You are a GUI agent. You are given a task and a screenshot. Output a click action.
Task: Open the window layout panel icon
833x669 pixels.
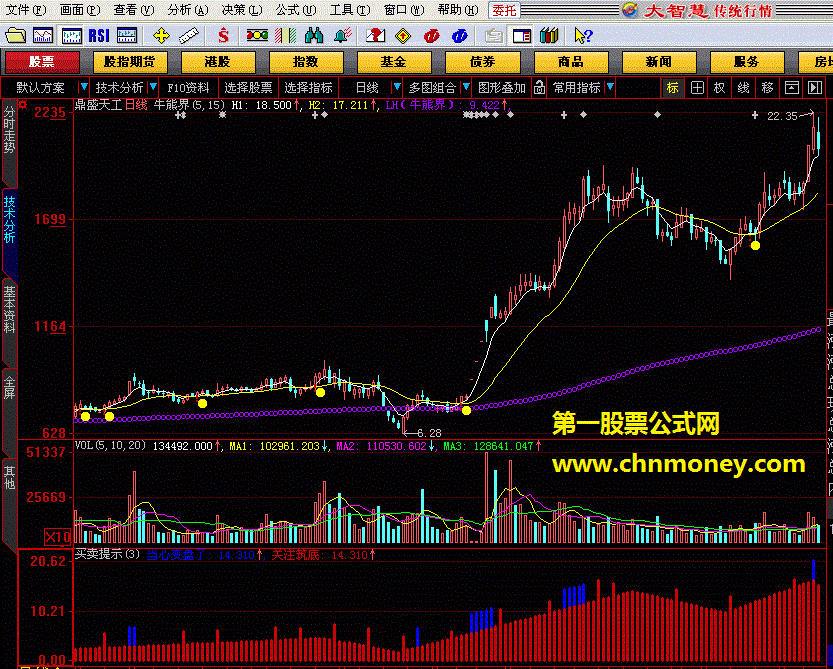click(x=522, y=36)
